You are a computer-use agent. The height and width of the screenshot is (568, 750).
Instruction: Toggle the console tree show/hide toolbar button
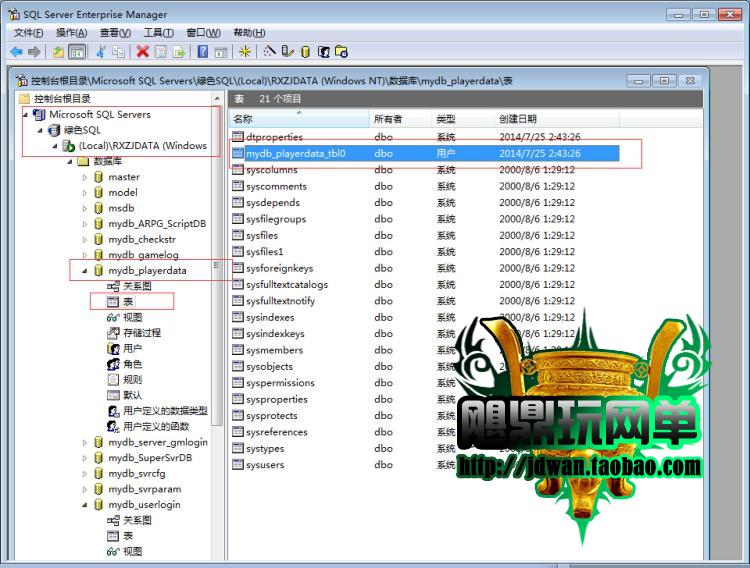[77, 52]
